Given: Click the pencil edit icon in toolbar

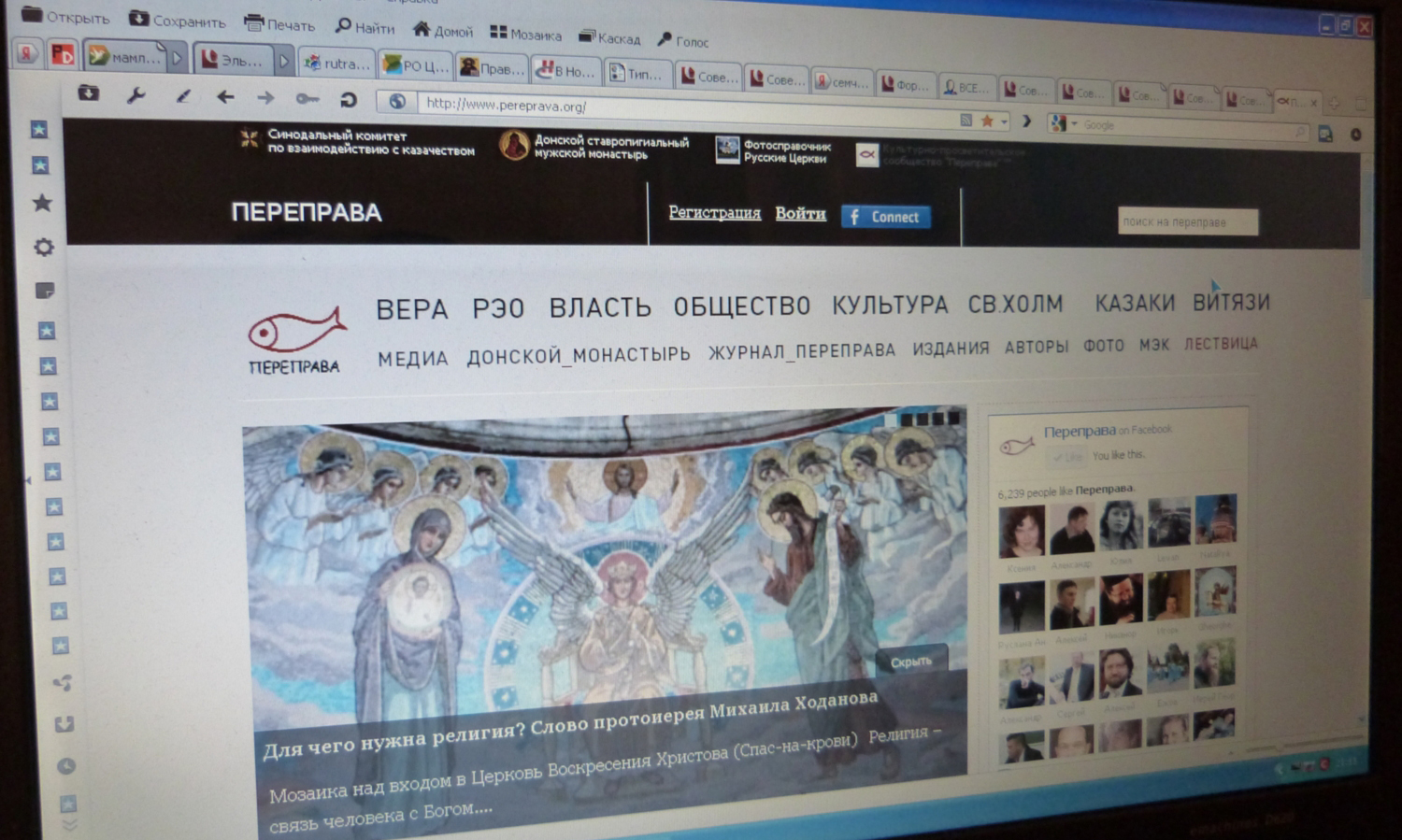Looking at the screenshot, I should [x=183, y=95].
